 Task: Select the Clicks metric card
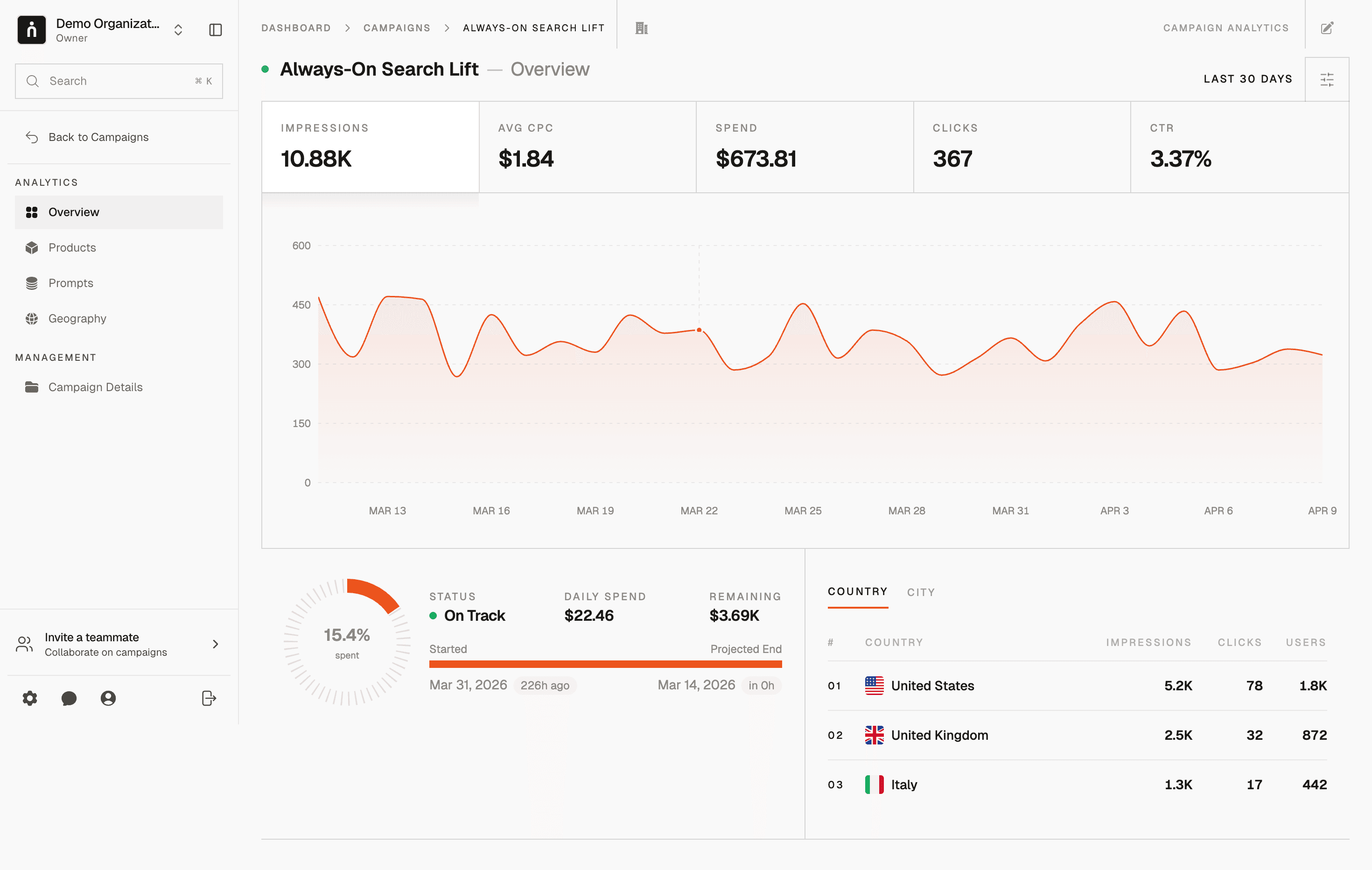[1022, 147]
